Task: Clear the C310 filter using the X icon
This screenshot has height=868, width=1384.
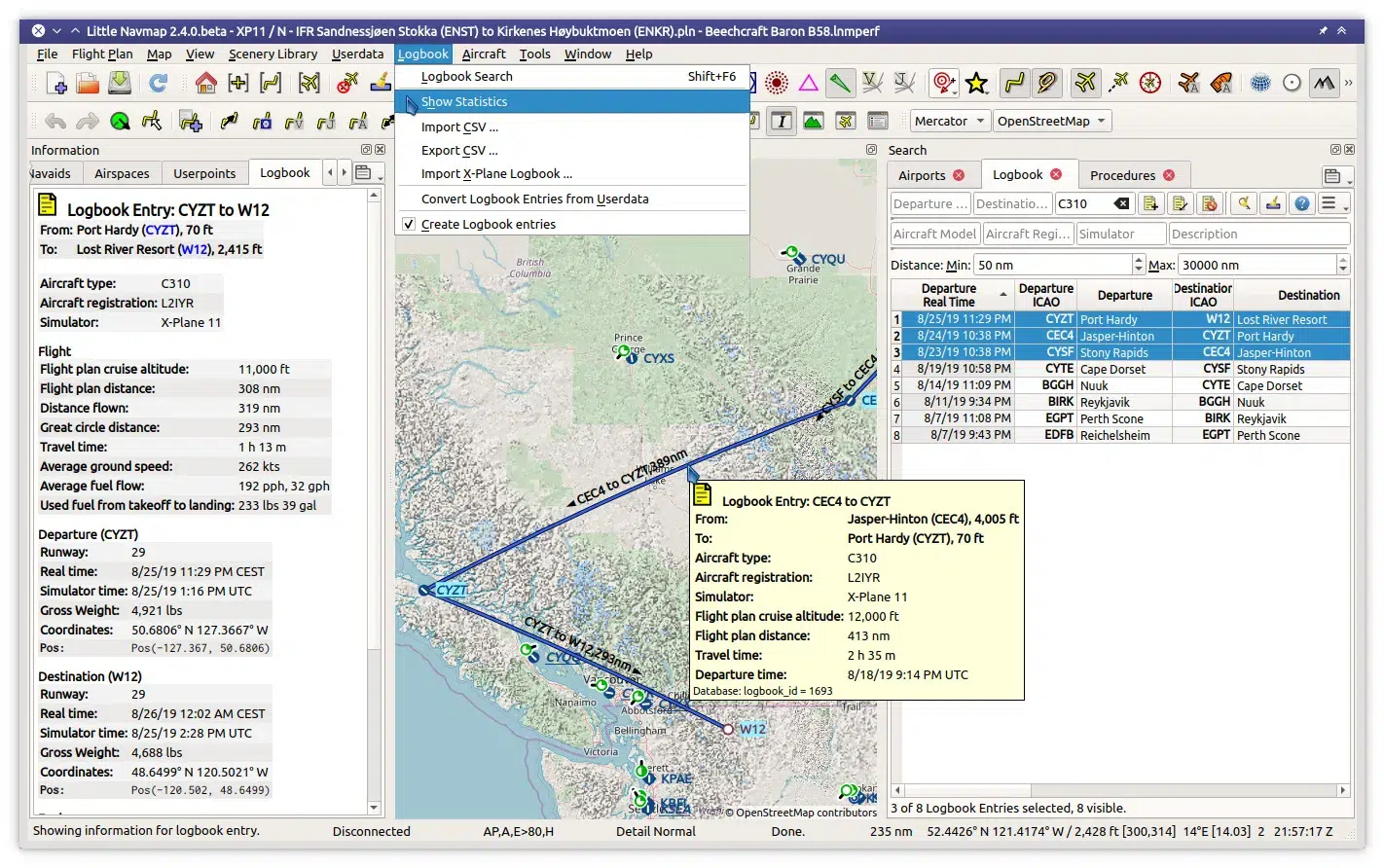Action: (x=1121, y=203)
